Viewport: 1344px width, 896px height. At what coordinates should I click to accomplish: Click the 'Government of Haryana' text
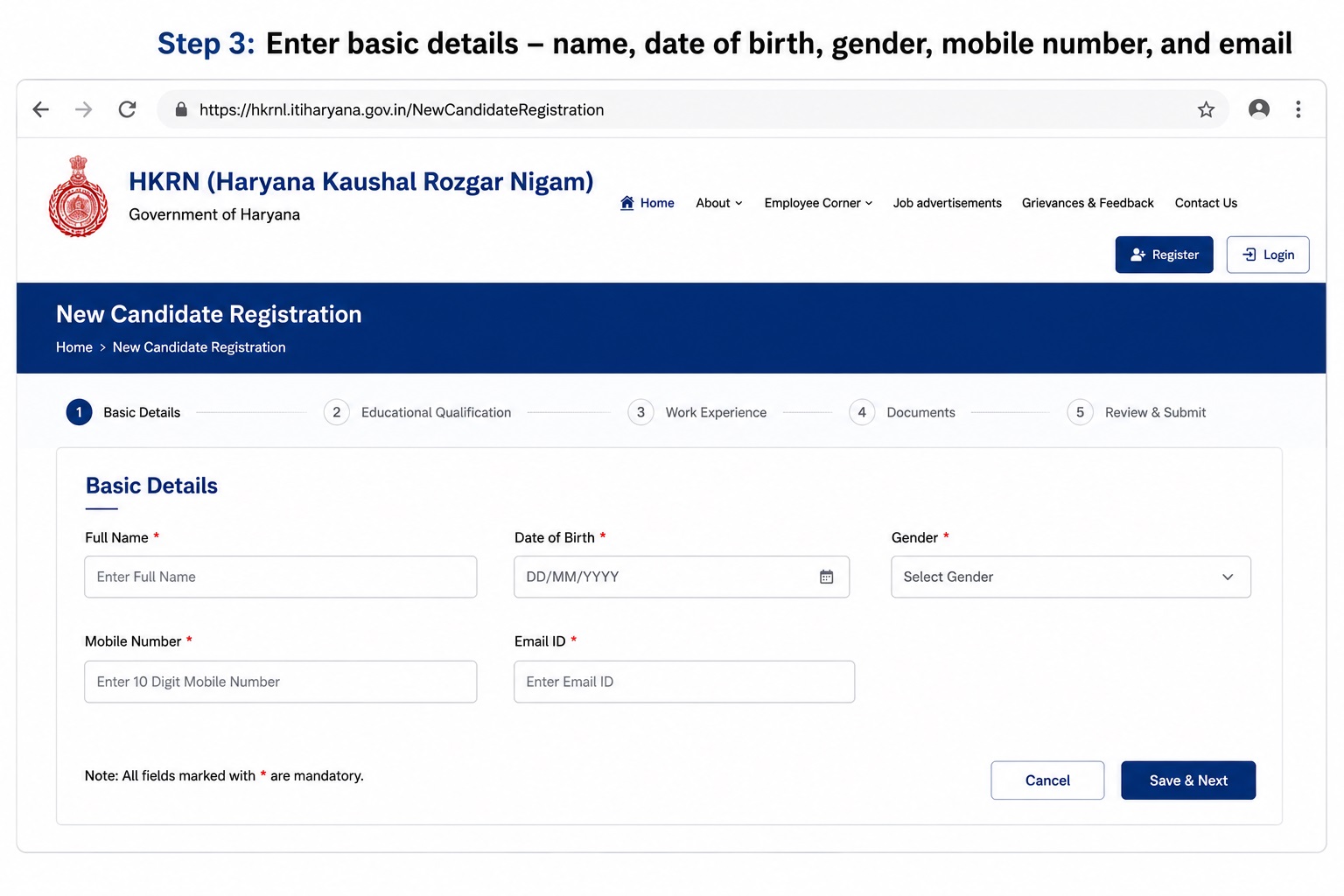[x=214, y=214]
